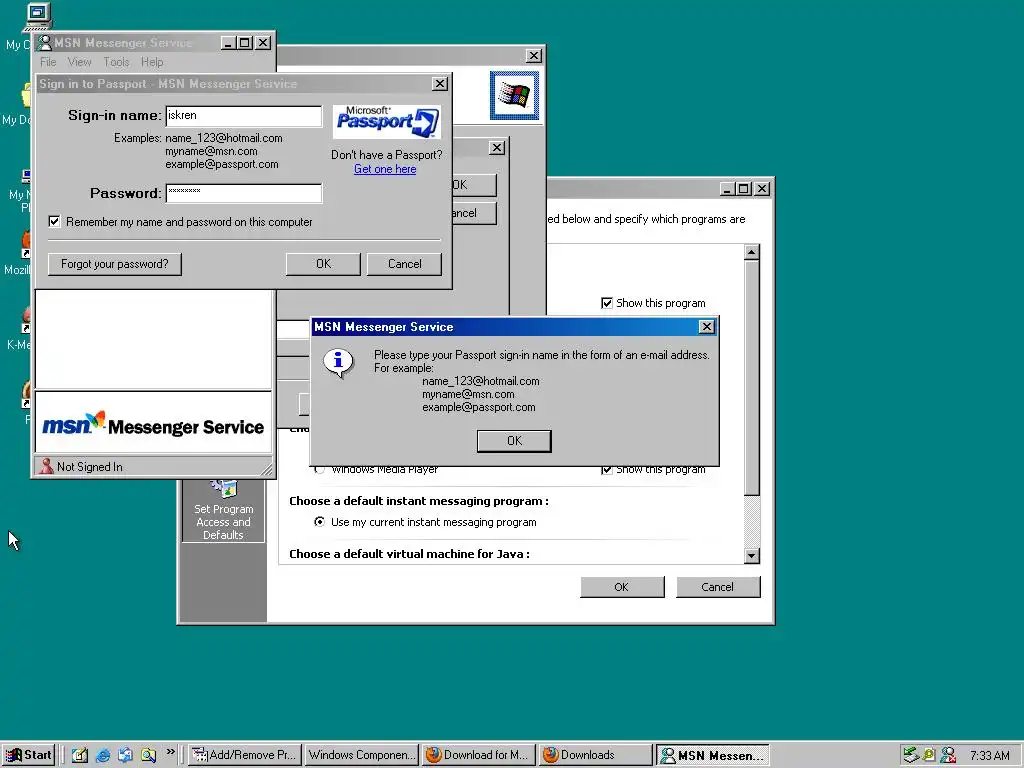1024x768 pixels.
Task: Click the scroll down arrow in the defaults list
Action: (752, 556)
